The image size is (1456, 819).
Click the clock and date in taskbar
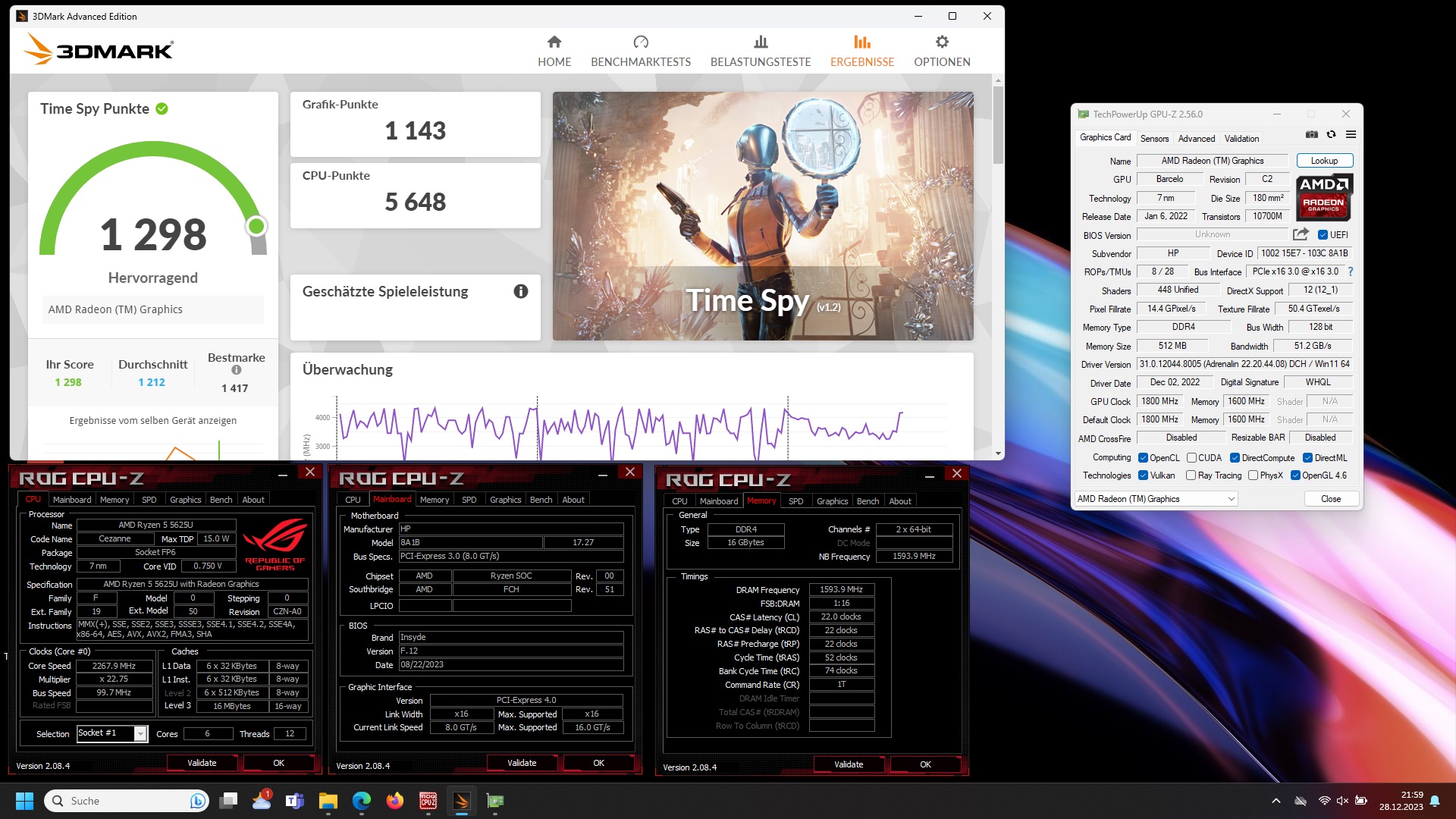[x=1401, y=801]
